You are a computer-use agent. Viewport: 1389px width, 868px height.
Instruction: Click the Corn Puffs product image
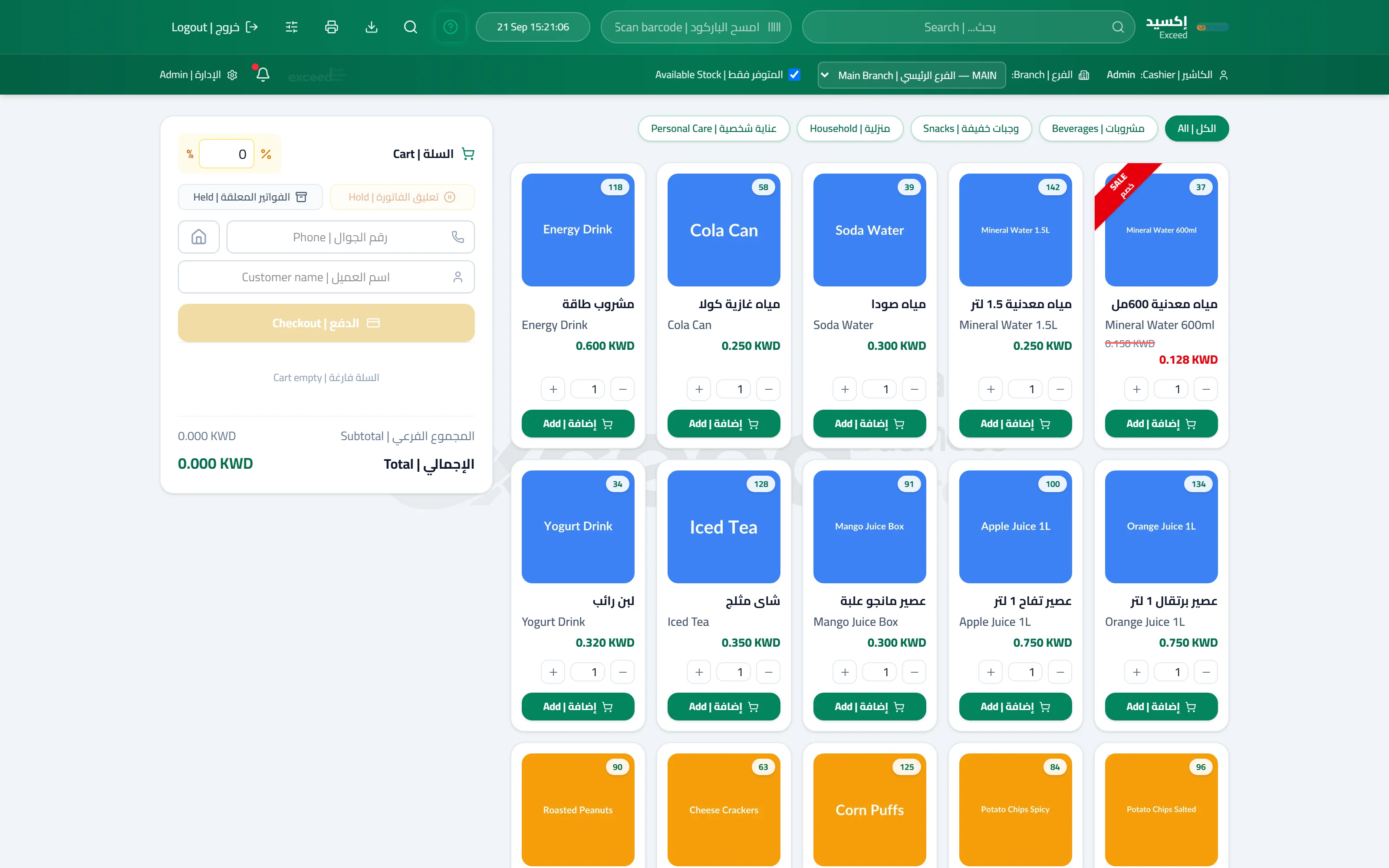click(x=869, y=809)
